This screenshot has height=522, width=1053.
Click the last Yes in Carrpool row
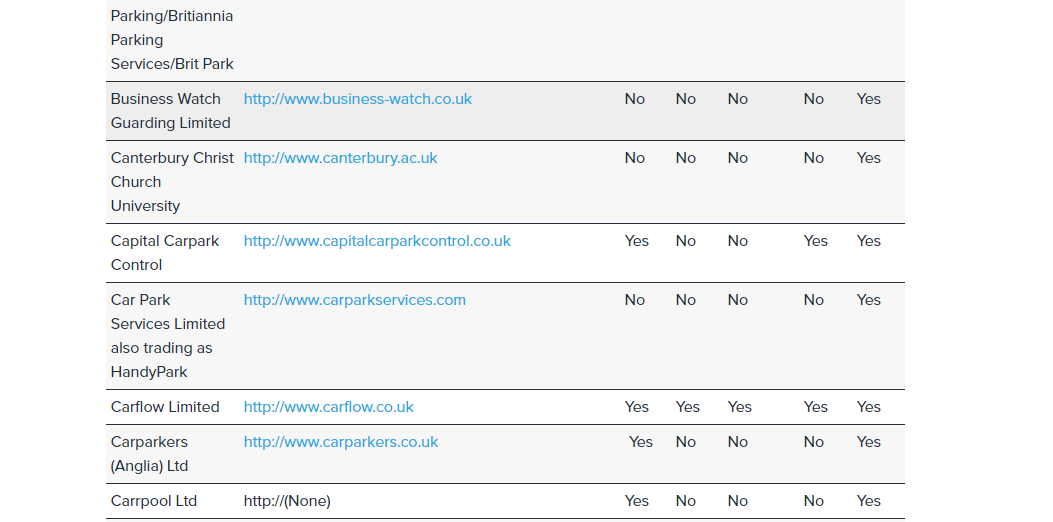click(x=868, y=501)
